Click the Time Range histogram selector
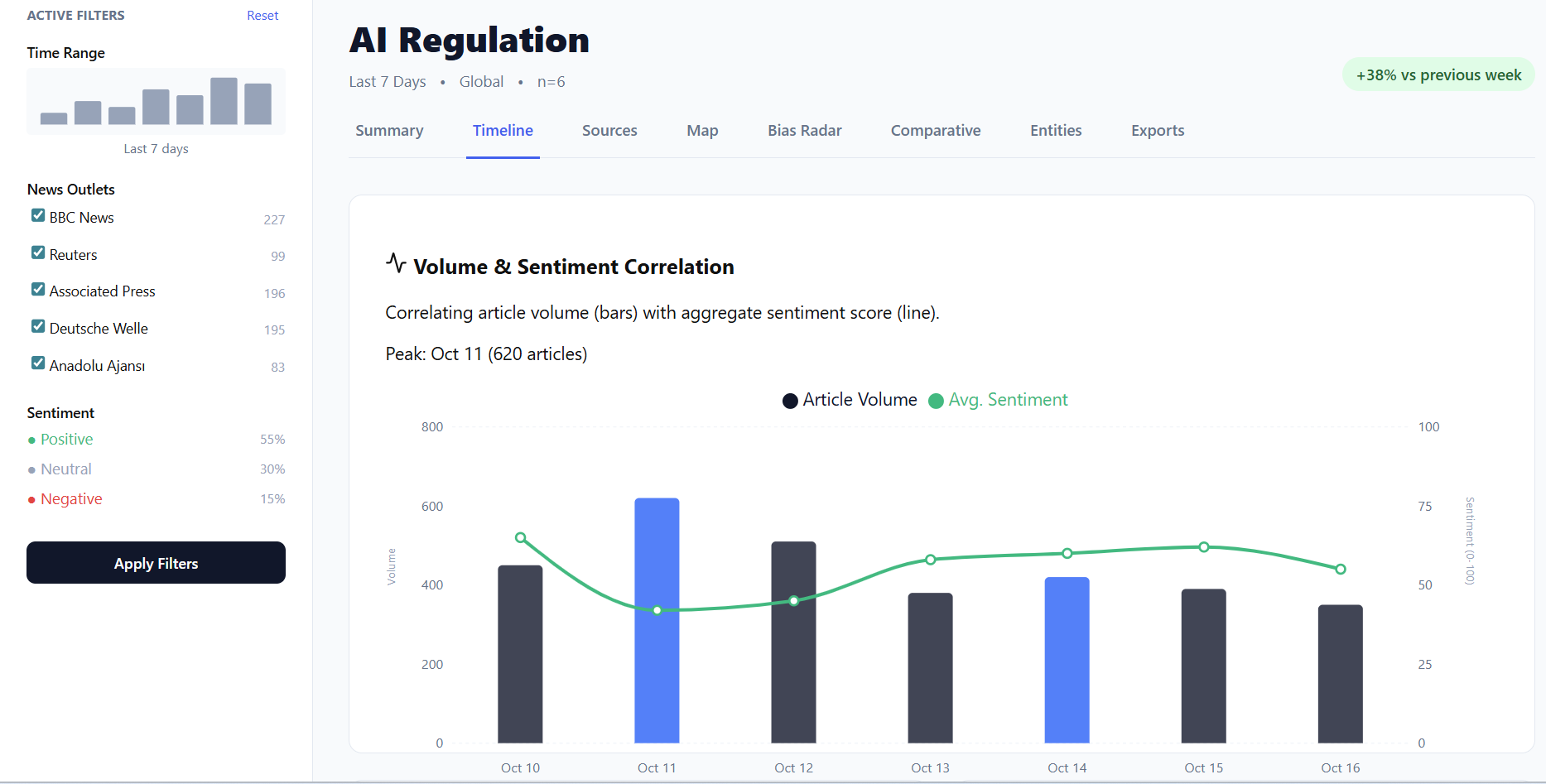Viewport: 1546px width, 784px height. click(x=156, y=102)
